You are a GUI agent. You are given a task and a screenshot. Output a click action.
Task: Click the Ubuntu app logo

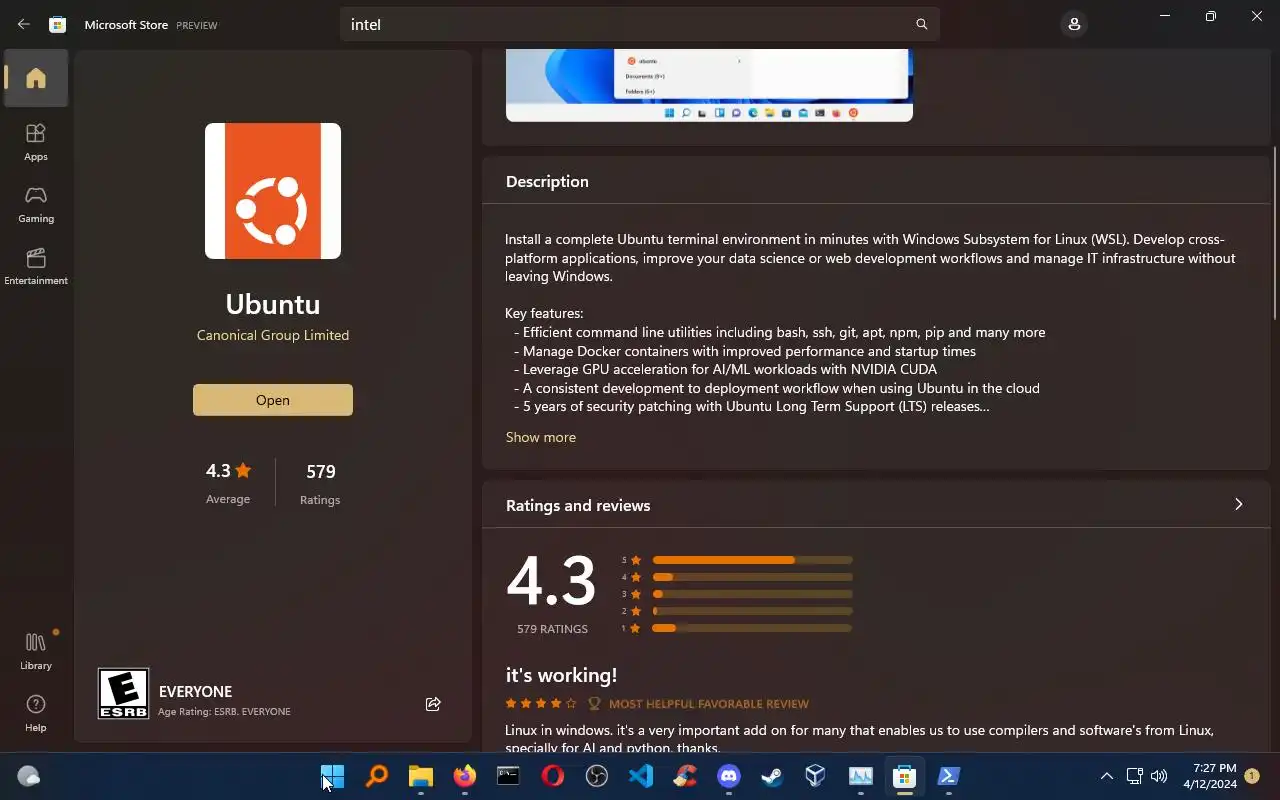[273, 191]
